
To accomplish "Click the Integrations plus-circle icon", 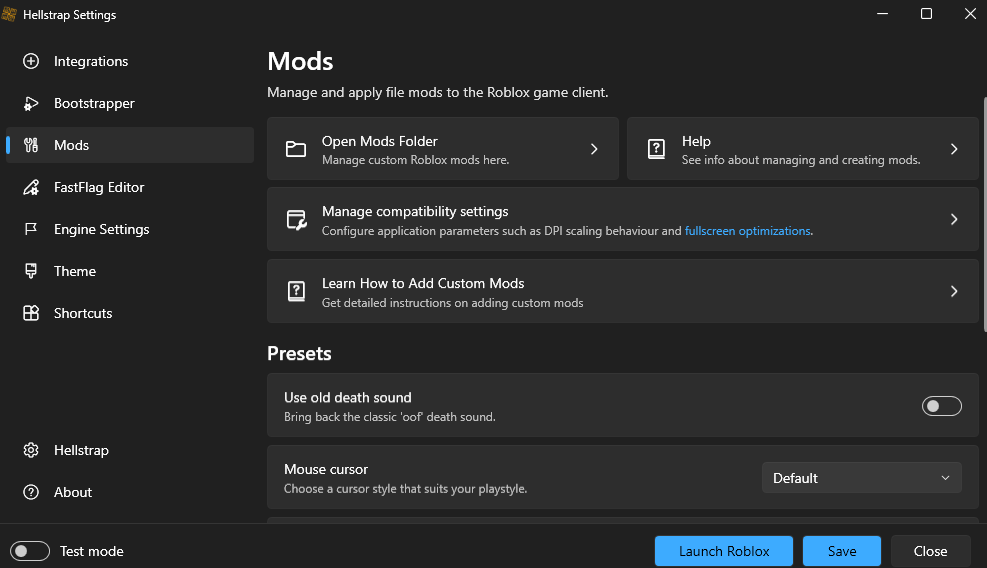I will point(31,61).
